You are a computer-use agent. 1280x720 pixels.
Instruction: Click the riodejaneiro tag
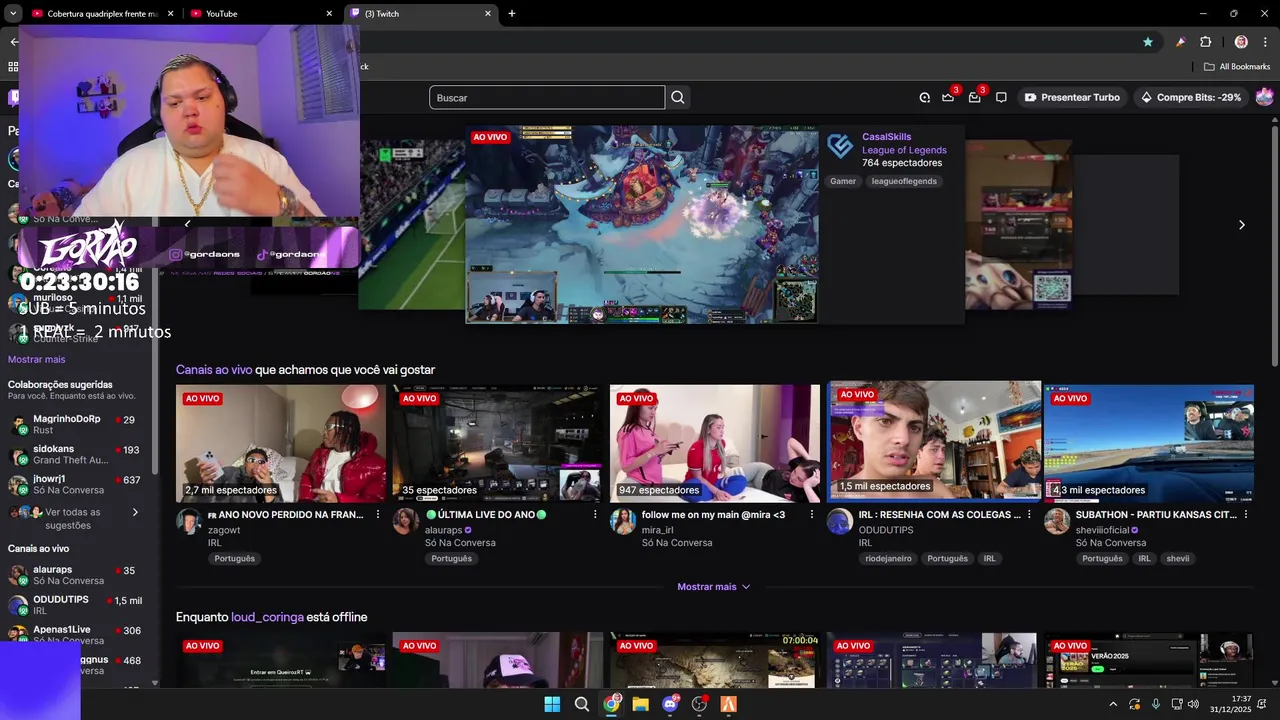889,558
